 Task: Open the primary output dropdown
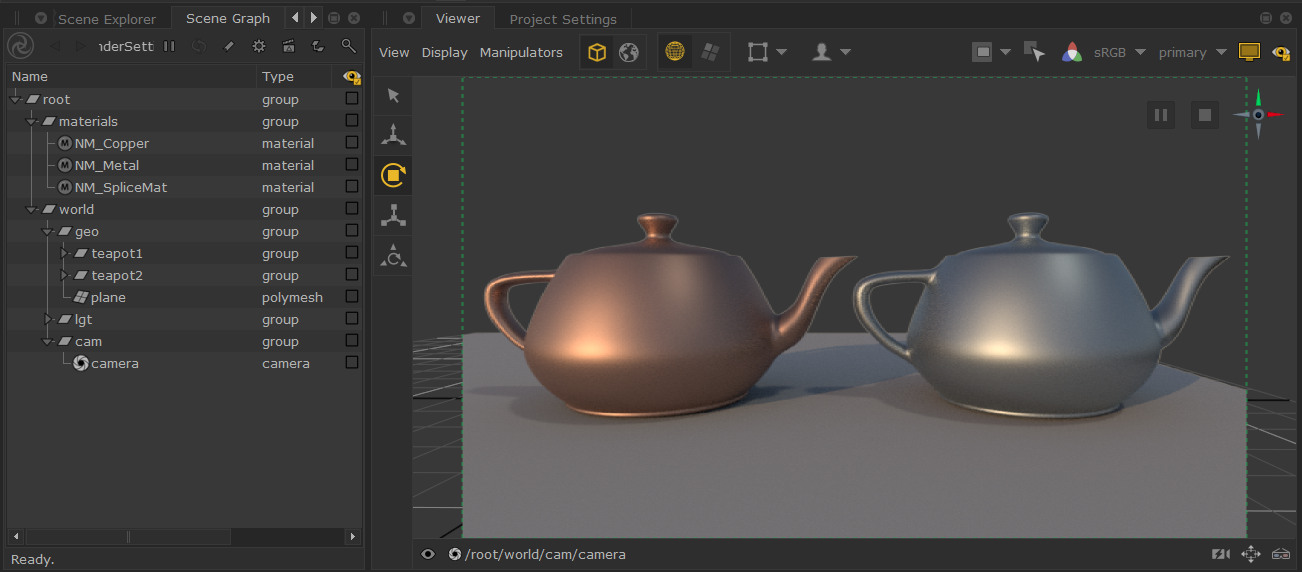coord(1192,52)
